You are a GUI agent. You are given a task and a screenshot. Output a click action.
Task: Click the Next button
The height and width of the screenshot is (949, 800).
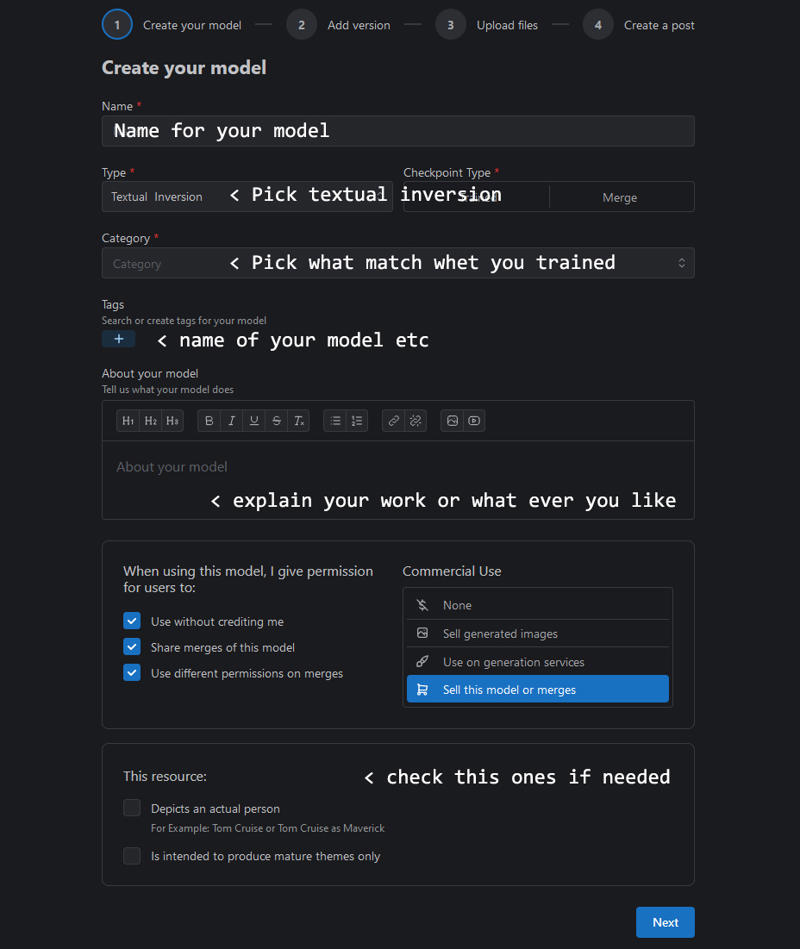tap(665, 922)
